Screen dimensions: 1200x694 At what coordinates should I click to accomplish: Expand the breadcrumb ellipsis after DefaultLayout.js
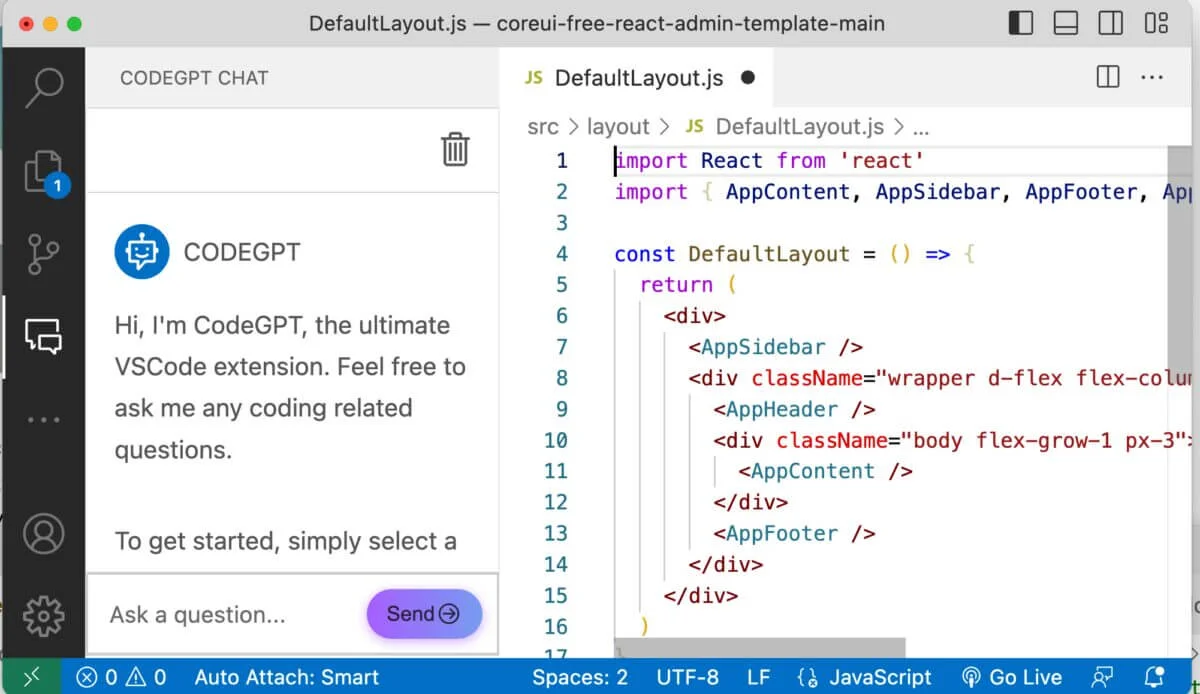click(920, 127)
